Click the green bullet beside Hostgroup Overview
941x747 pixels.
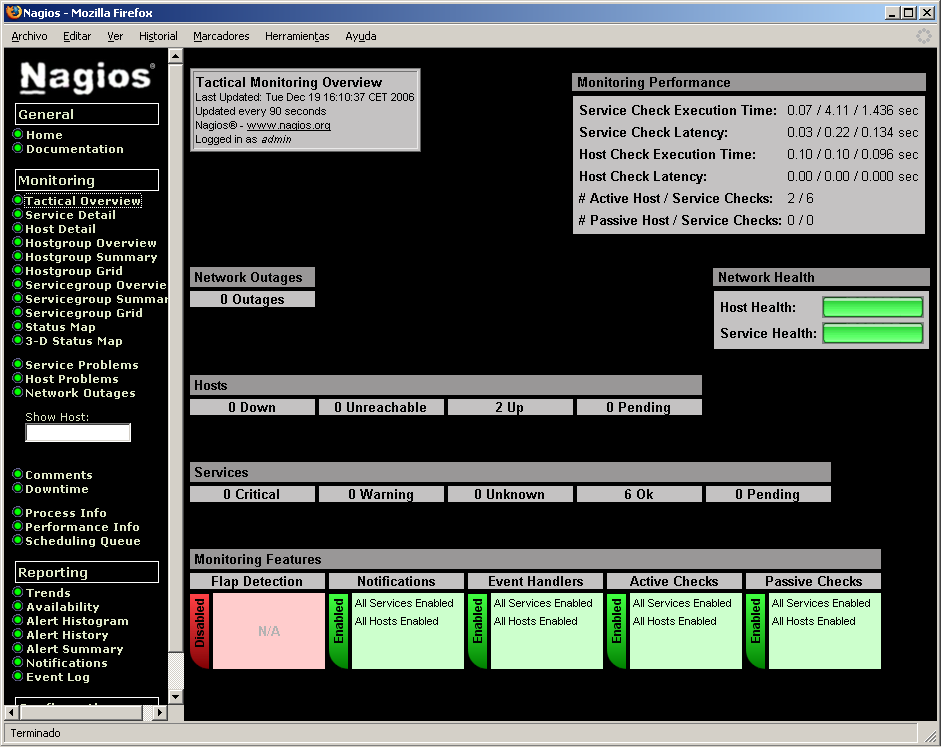pyautogui.click(x=18, y=242)
